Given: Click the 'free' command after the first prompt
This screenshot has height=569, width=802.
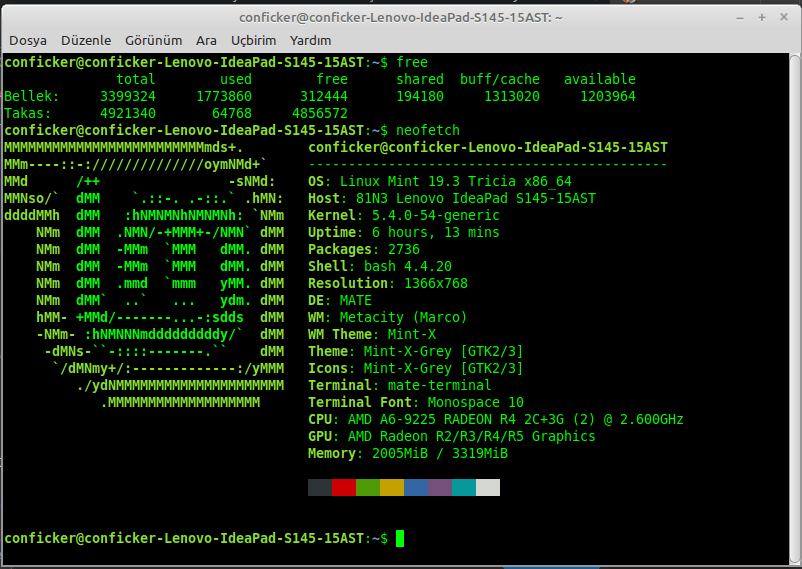Looking at the screenshot, I should (412, 62).
